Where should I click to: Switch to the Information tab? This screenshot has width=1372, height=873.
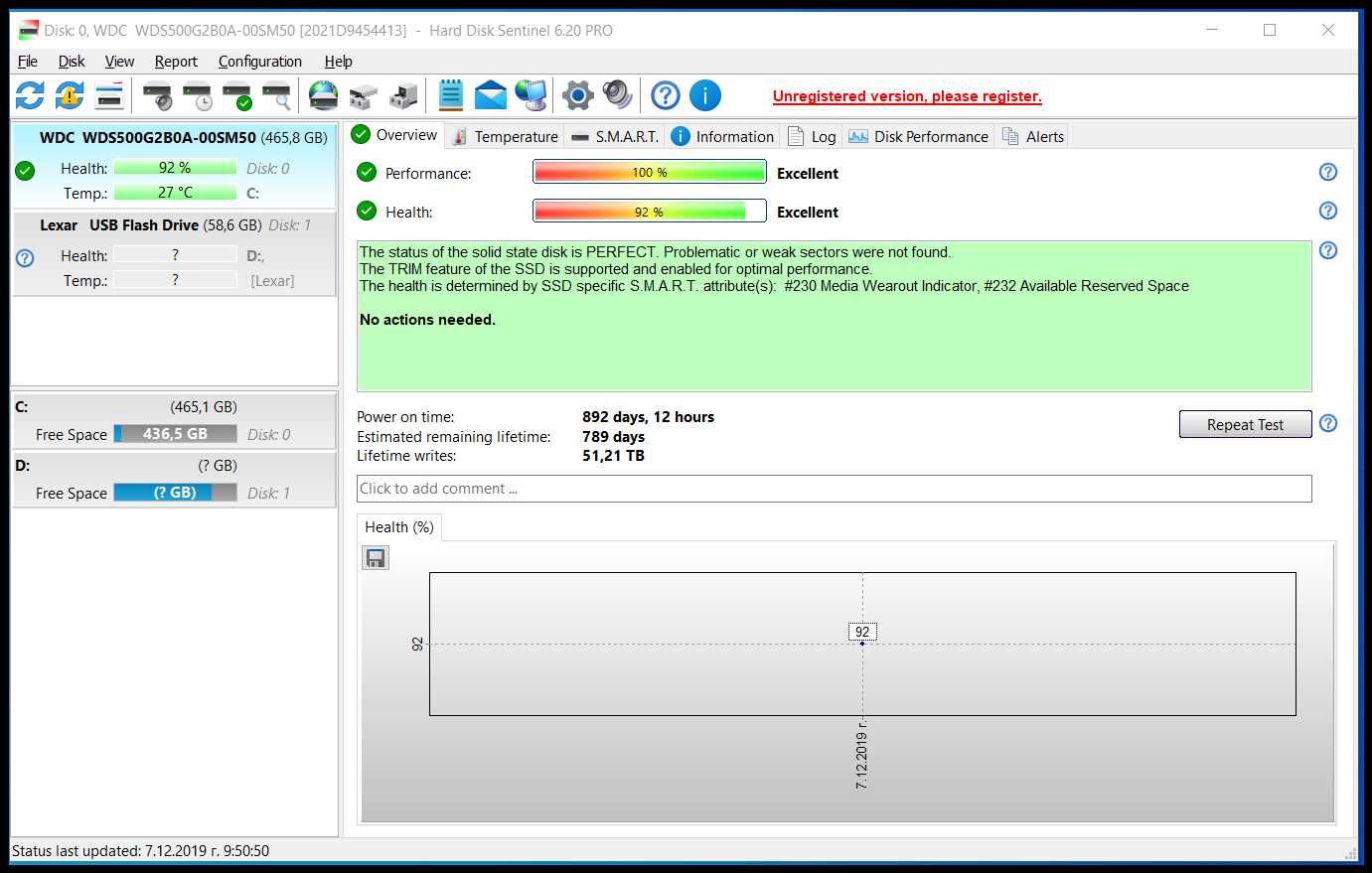[x=722, y=137]
